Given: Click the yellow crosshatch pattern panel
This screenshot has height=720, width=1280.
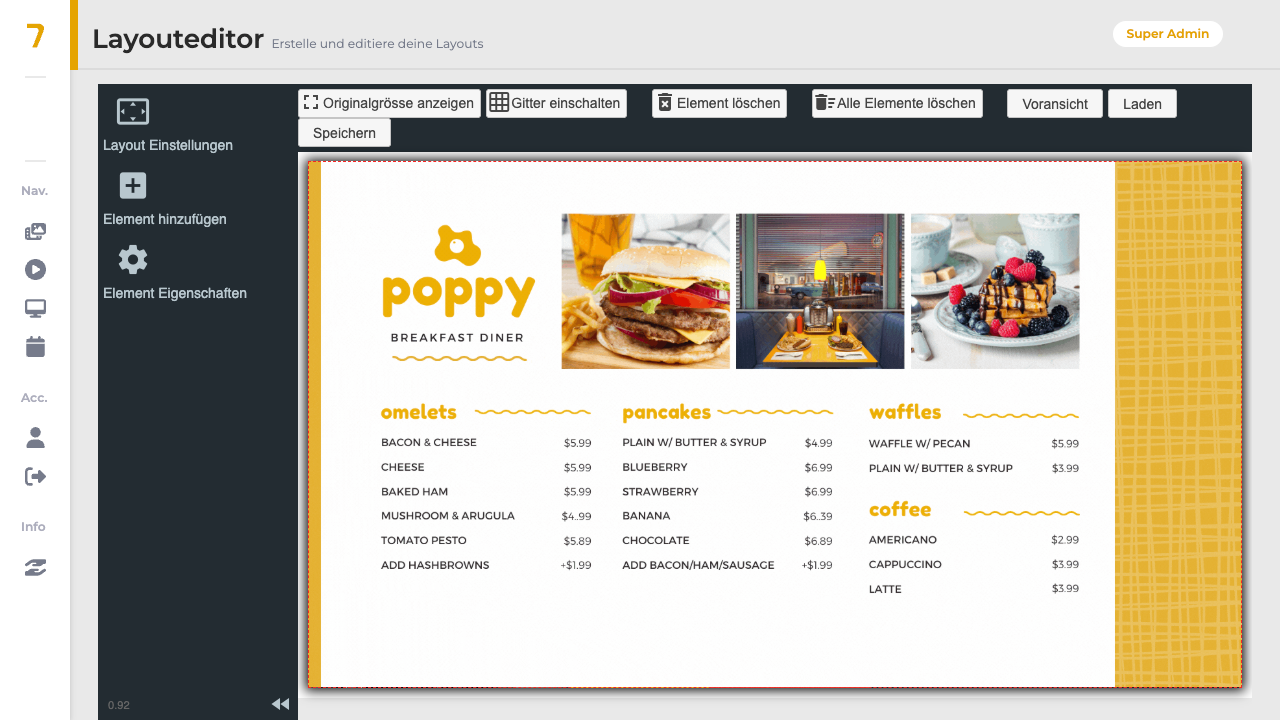Looking at the screenshot, I should tap(1178, 424).
